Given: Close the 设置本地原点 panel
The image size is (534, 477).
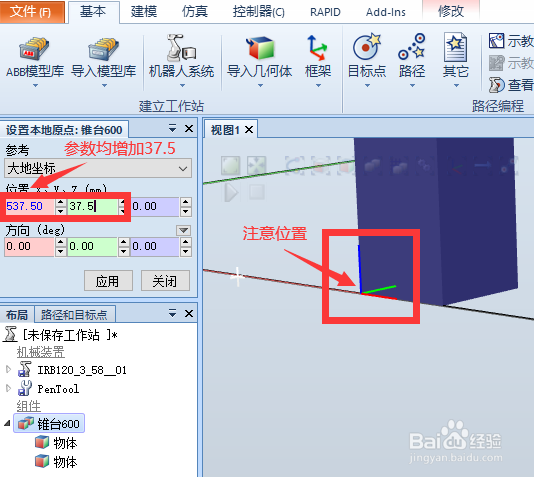Looking at the screenshot, I should (189, 129).
